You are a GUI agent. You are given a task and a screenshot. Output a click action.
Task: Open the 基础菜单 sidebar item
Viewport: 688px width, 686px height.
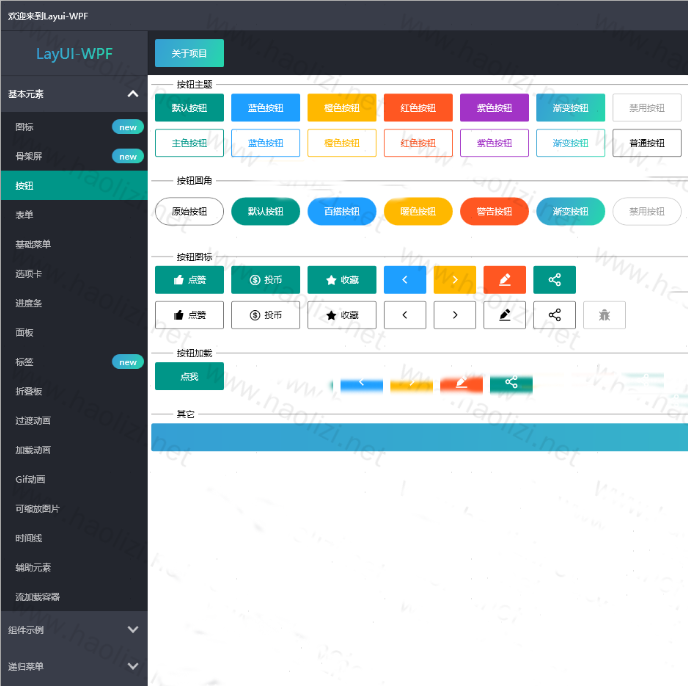coord(74,244)
